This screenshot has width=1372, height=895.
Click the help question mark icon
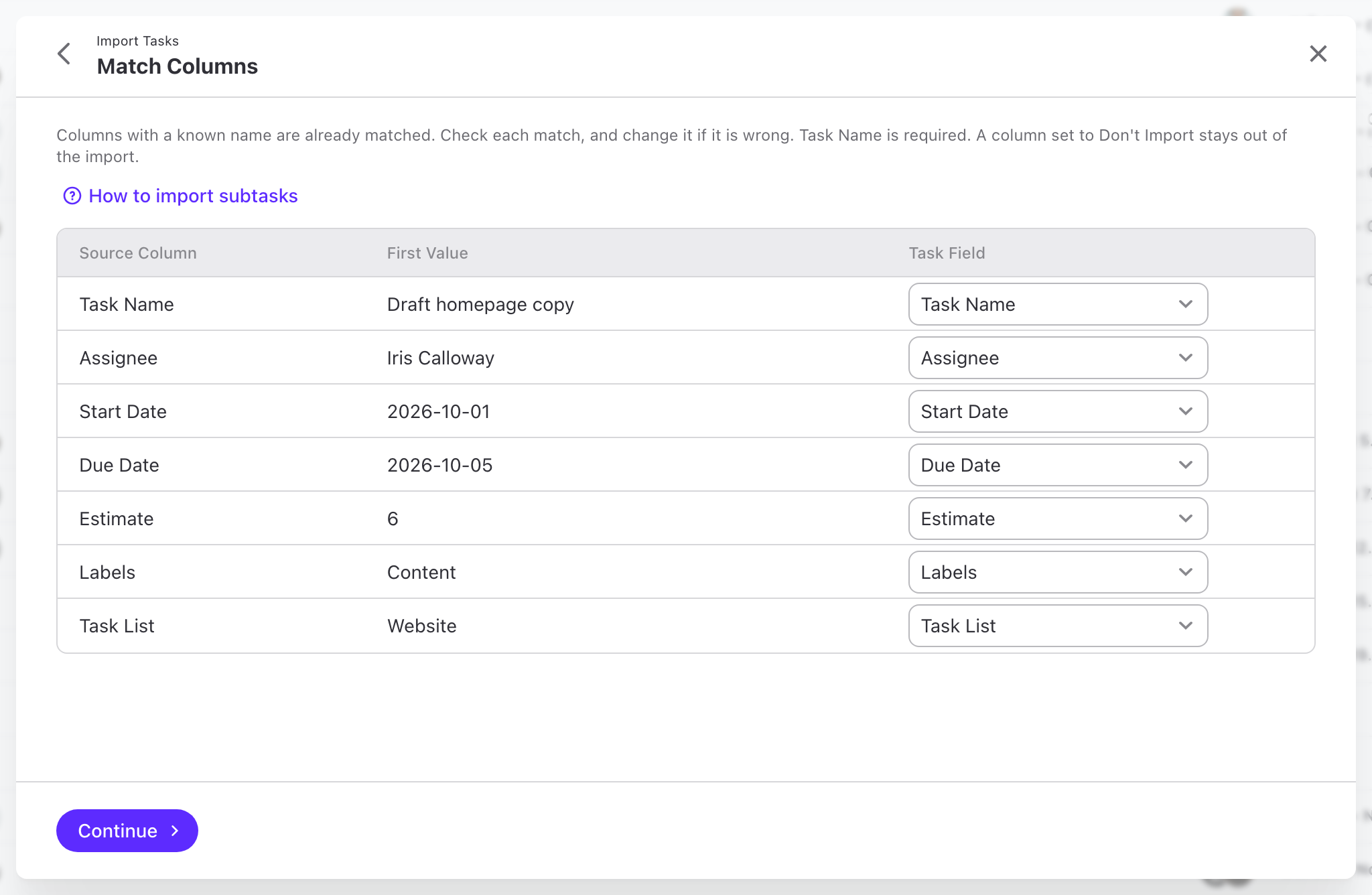click(x=72, y=196)
